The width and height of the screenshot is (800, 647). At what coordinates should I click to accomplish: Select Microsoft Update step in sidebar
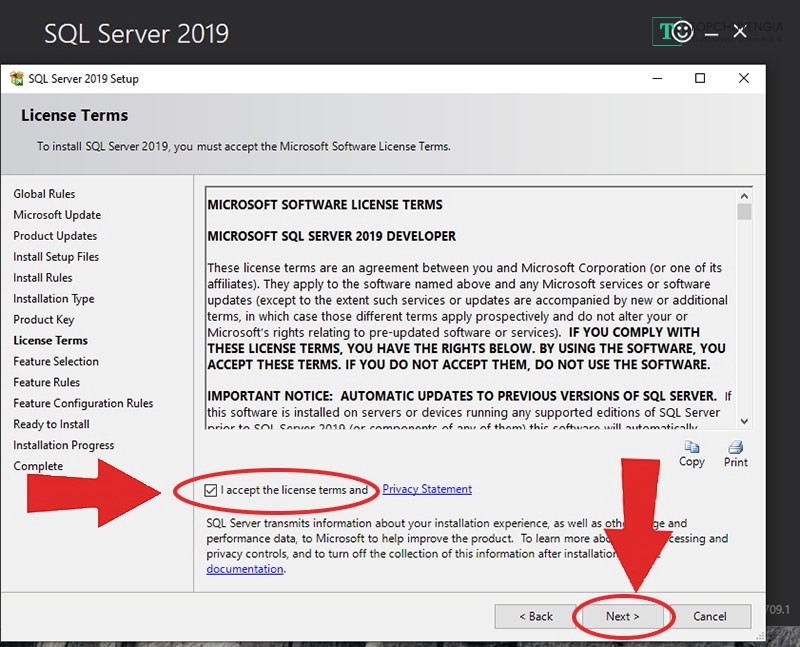[57, 215]
